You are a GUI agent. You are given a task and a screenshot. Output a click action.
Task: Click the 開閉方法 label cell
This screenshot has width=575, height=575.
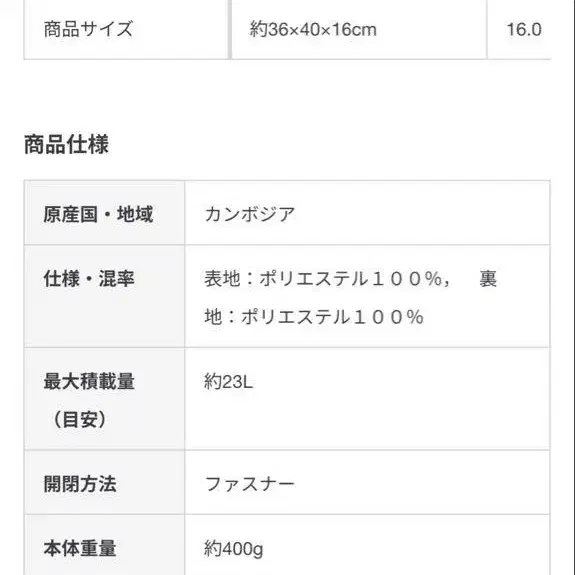pyautogui.click(x=105, y=483)
